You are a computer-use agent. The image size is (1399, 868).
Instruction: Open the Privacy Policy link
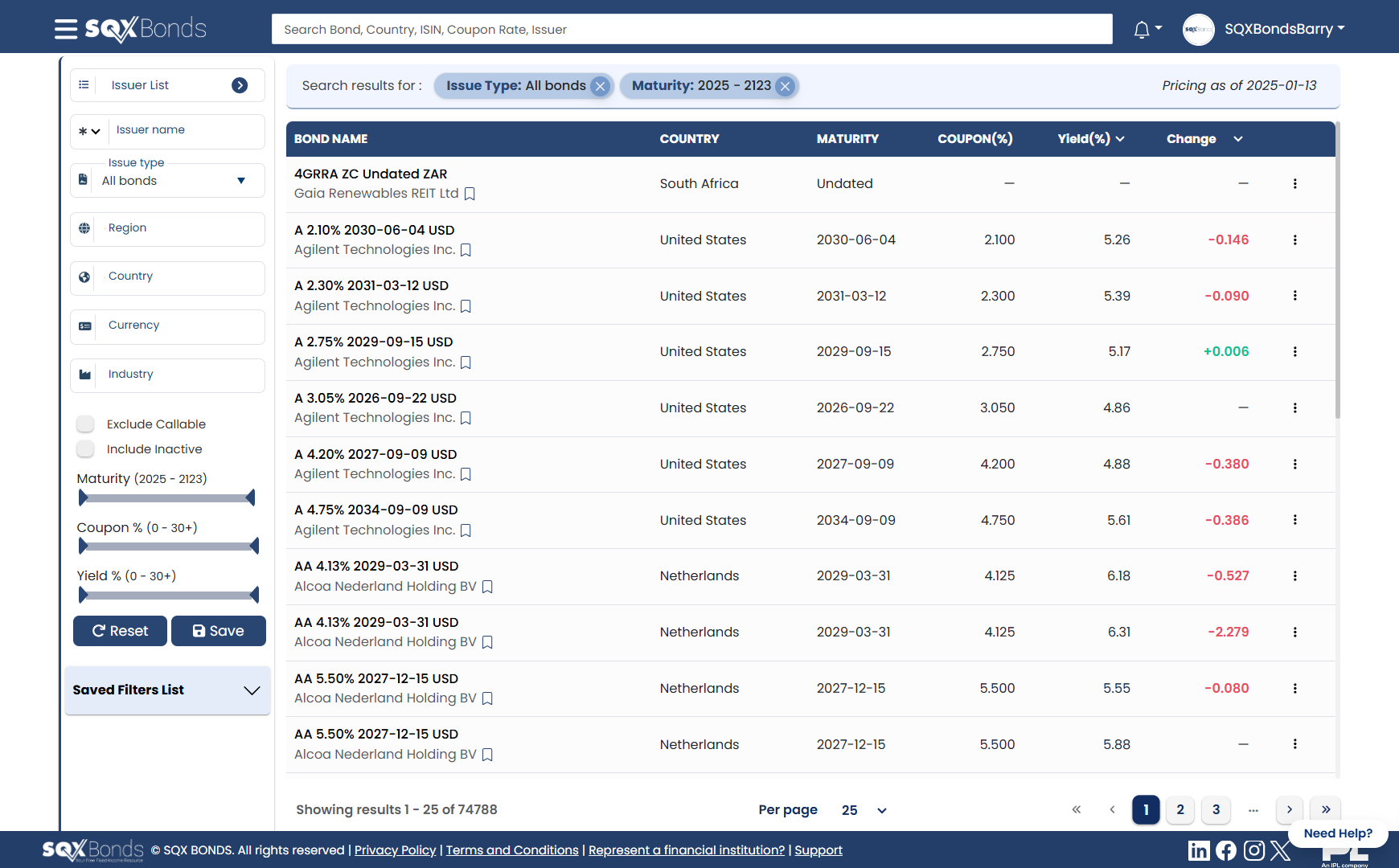click(395, 850)
